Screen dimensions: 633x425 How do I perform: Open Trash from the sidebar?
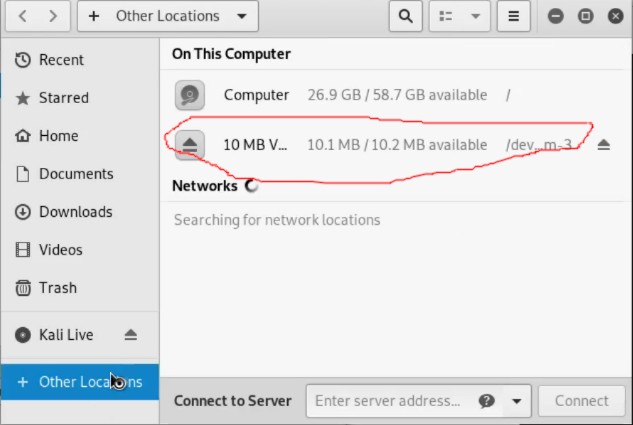pos(57,288)
